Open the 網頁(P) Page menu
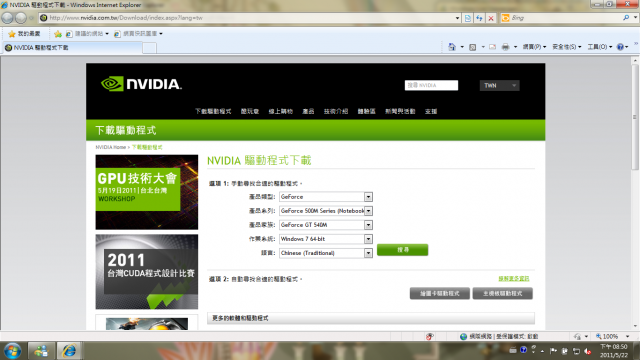The height and width of the screenshot is (360, 640). tap(534, 47)
